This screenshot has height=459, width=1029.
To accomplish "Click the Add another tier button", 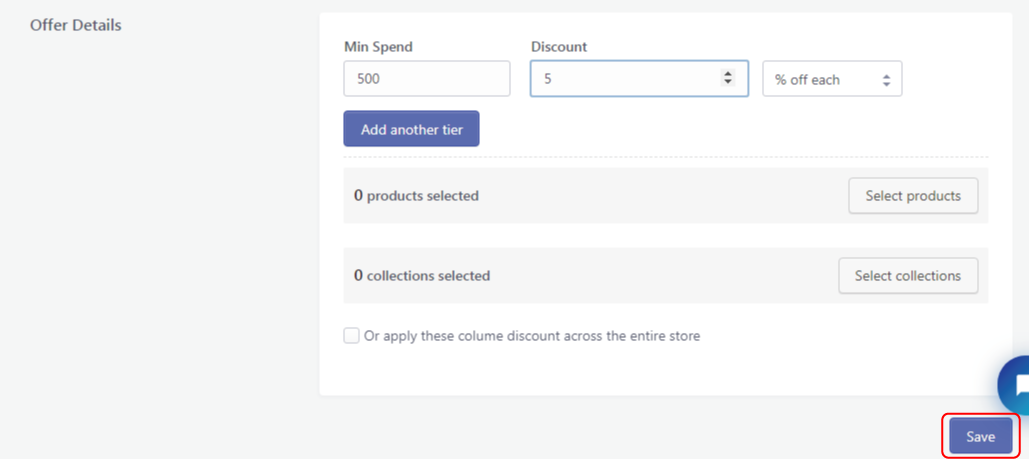I will pos(411,129).
